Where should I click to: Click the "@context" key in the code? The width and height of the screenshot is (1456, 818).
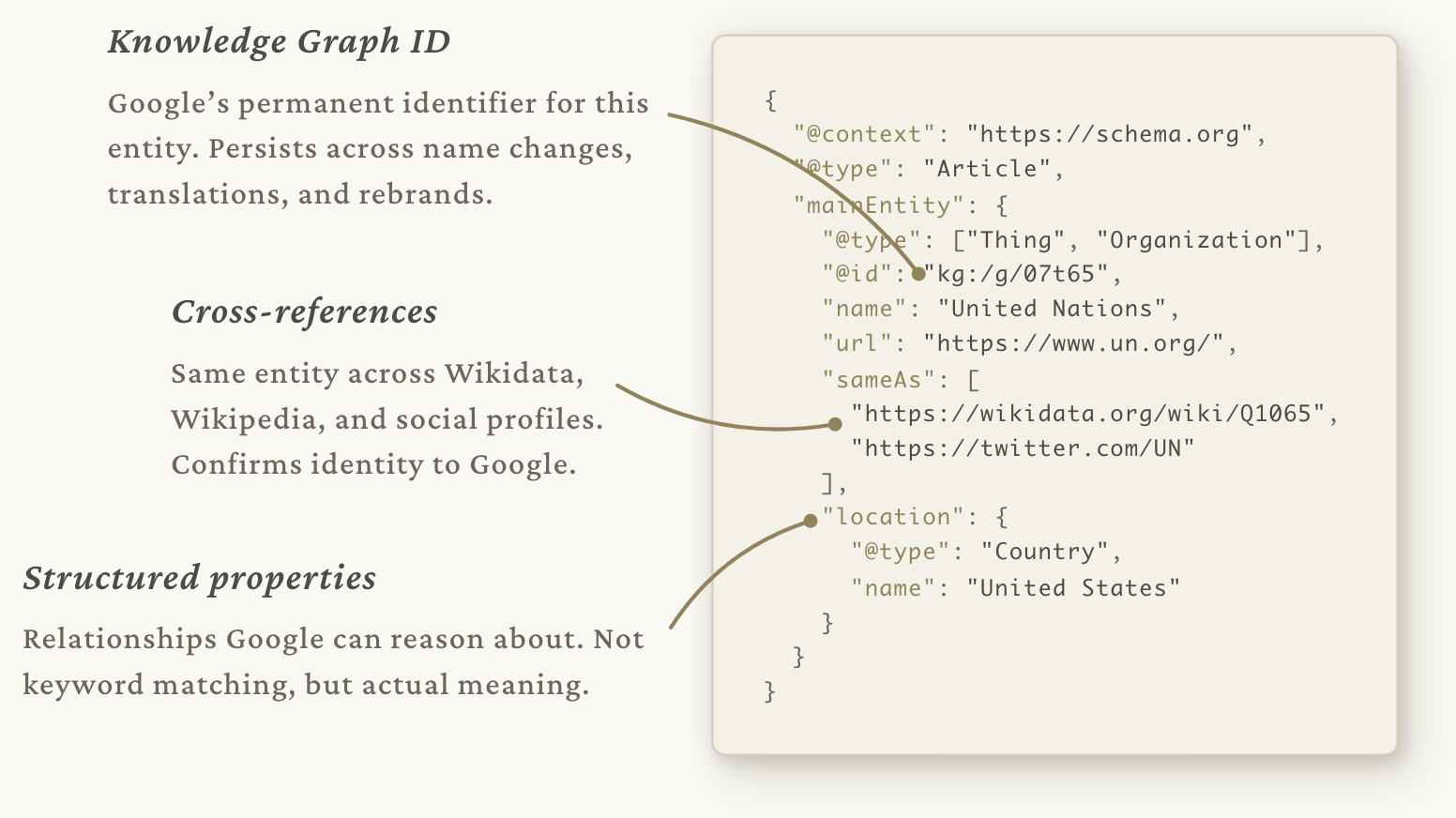point(865,134)
